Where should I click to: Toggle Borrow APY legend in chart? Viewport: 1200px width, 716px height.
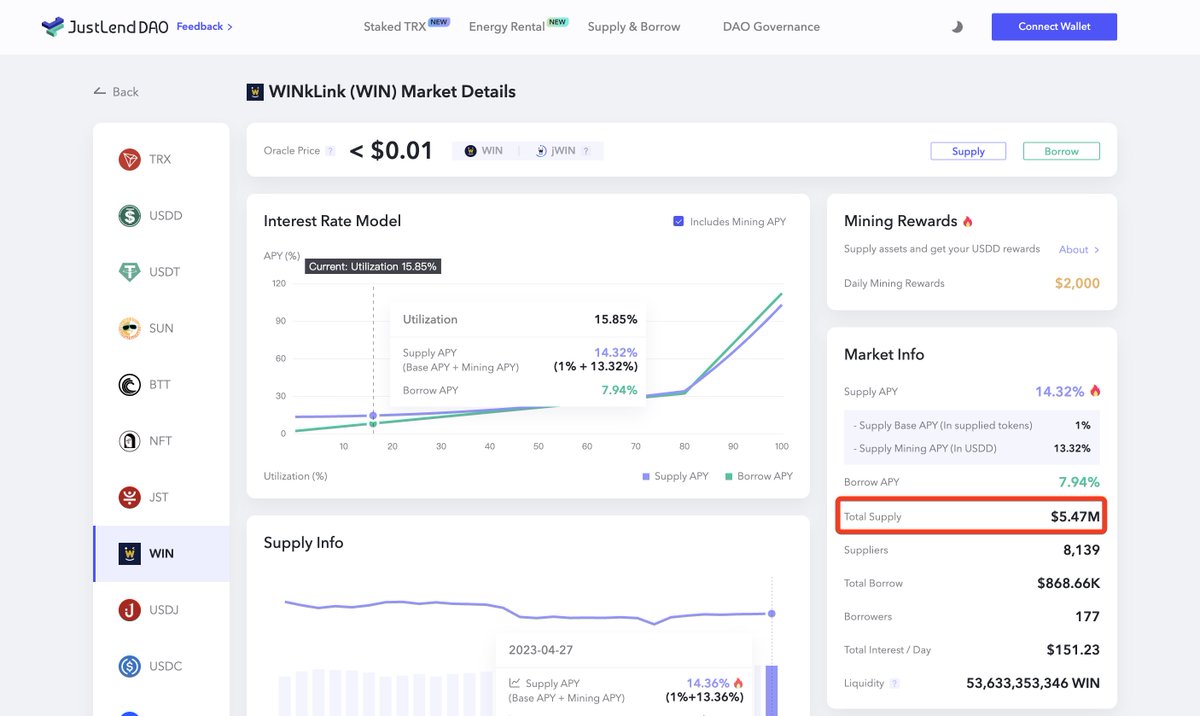coord(758,476)
